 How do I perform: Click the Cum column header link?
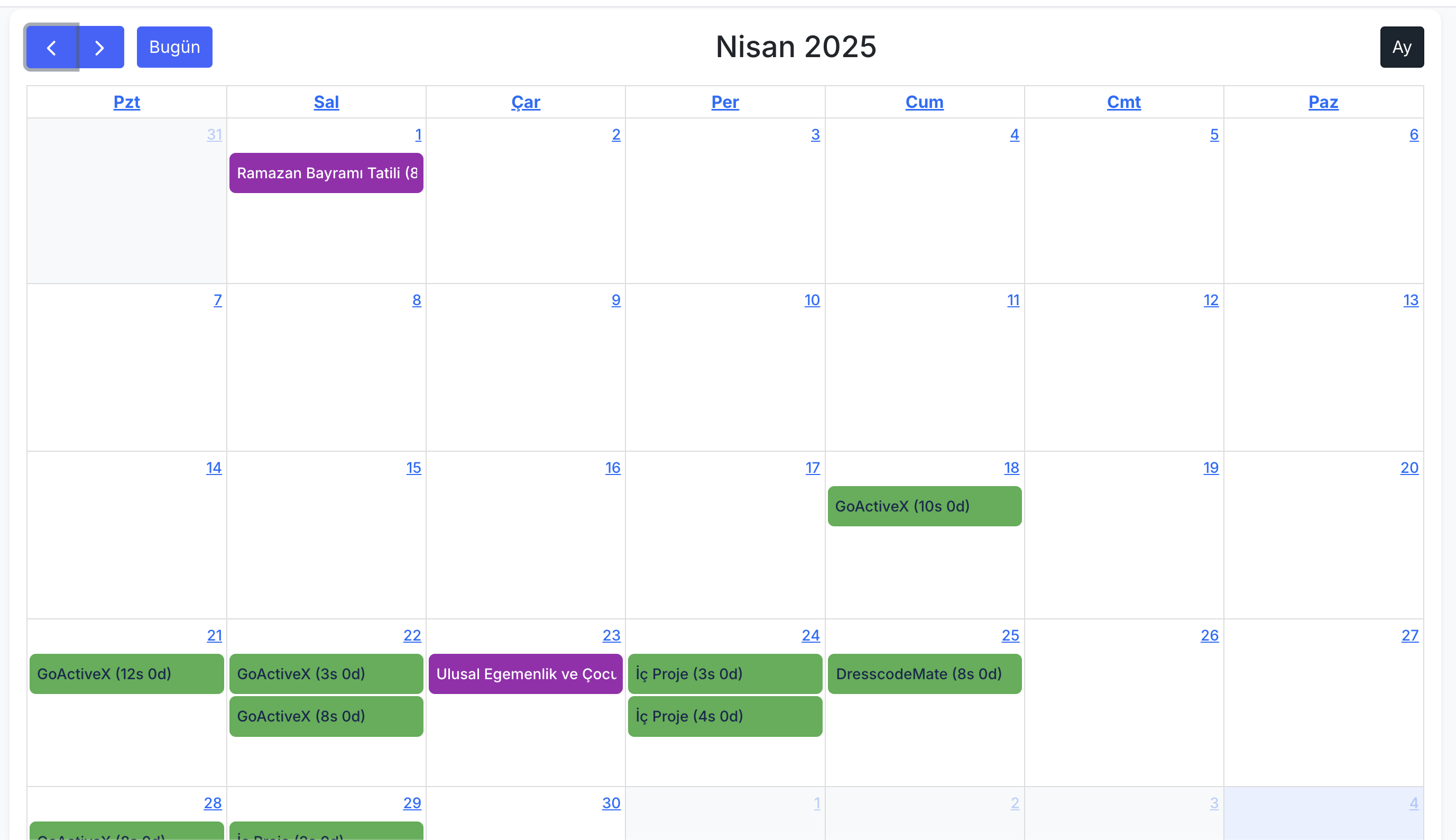(x=924, y=102)
